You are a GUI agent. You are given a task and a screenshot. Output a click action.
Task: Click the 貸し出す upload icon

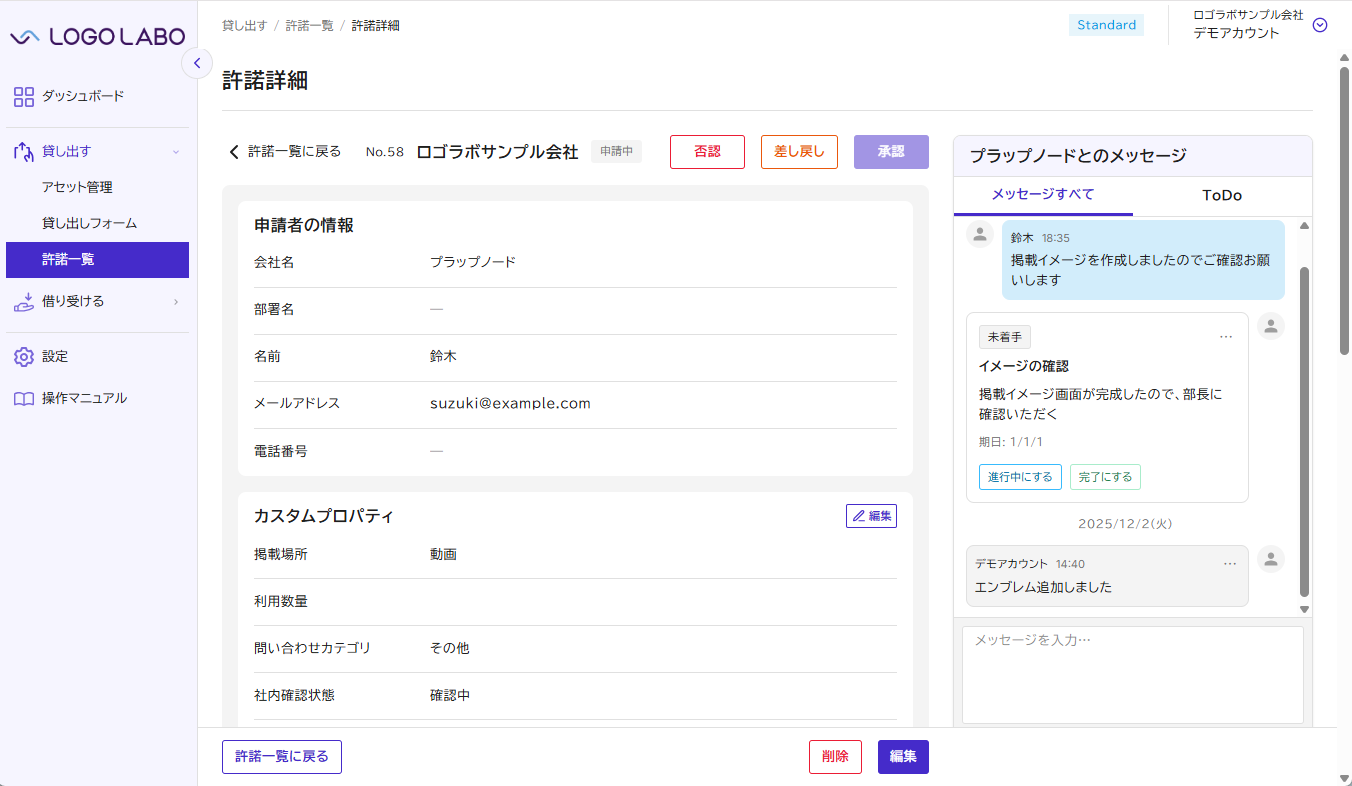pyautogui.click(x=24, y=151)
